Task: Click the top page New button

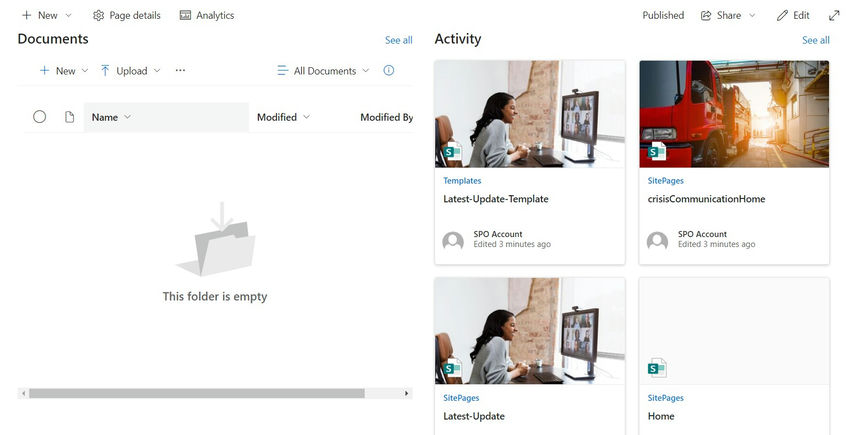Action: [x=40, y=16]
